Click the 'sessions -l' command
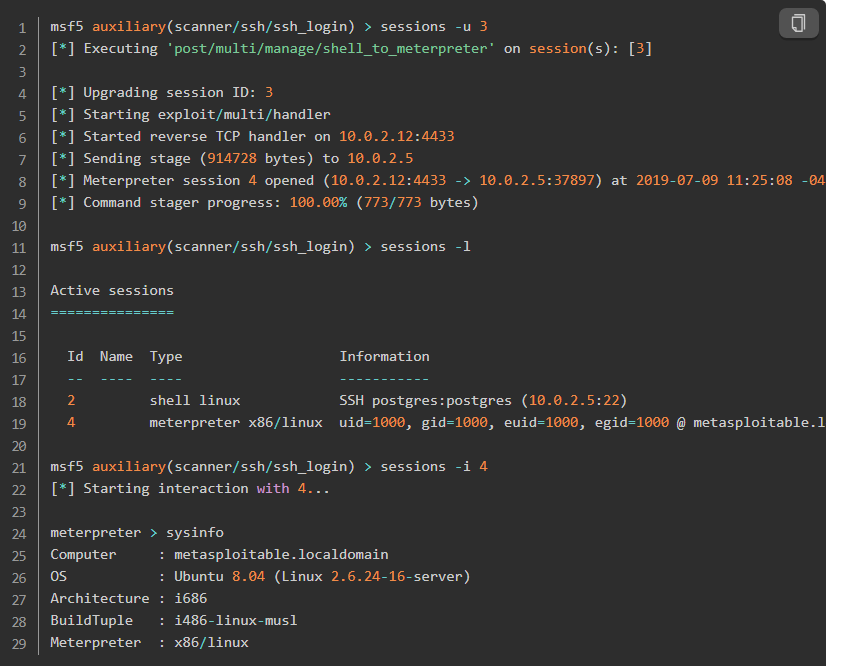This screenshot has width=841, height=666. [425, 247]
